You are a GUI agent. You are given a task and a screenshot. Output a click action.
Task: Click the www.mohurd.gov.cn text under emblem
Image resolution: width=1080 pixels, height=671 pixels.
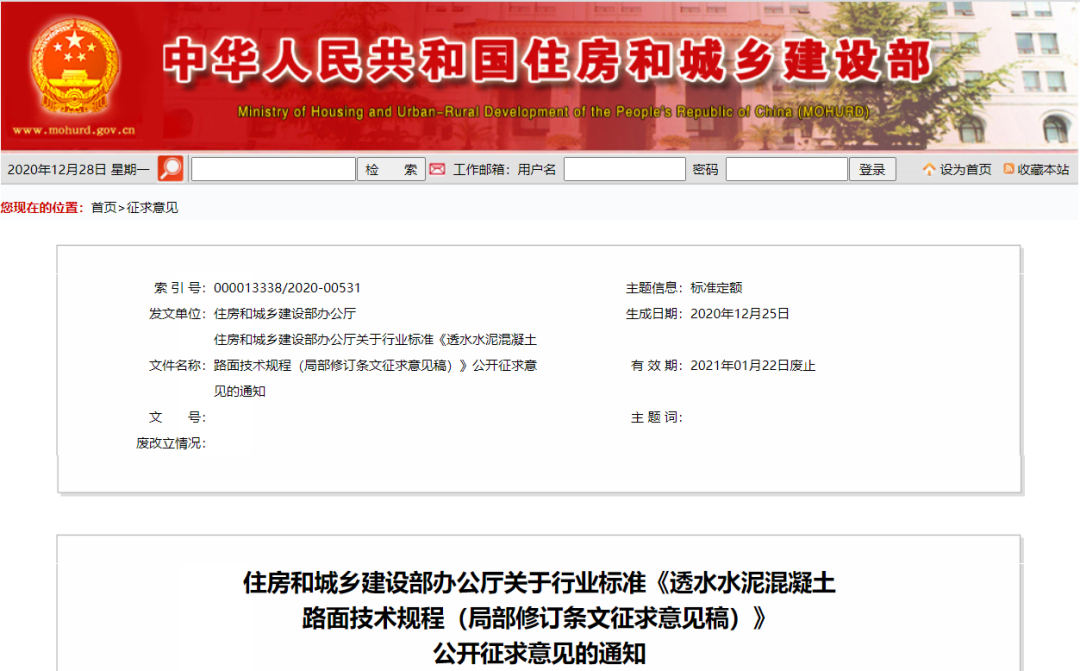click(74, 130)
